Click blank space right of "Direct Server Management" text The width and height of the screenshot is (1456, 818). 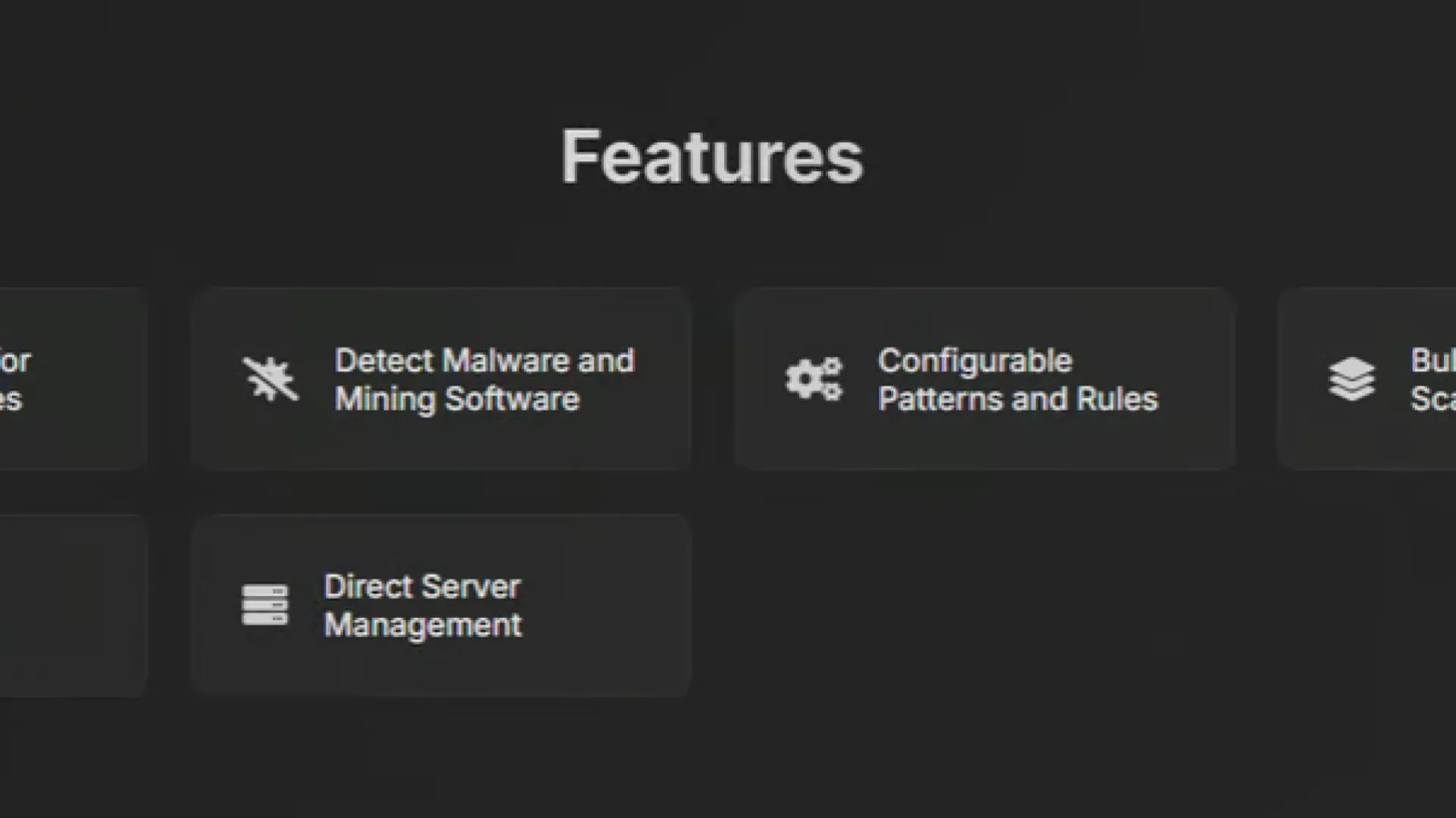click(606, 605)
